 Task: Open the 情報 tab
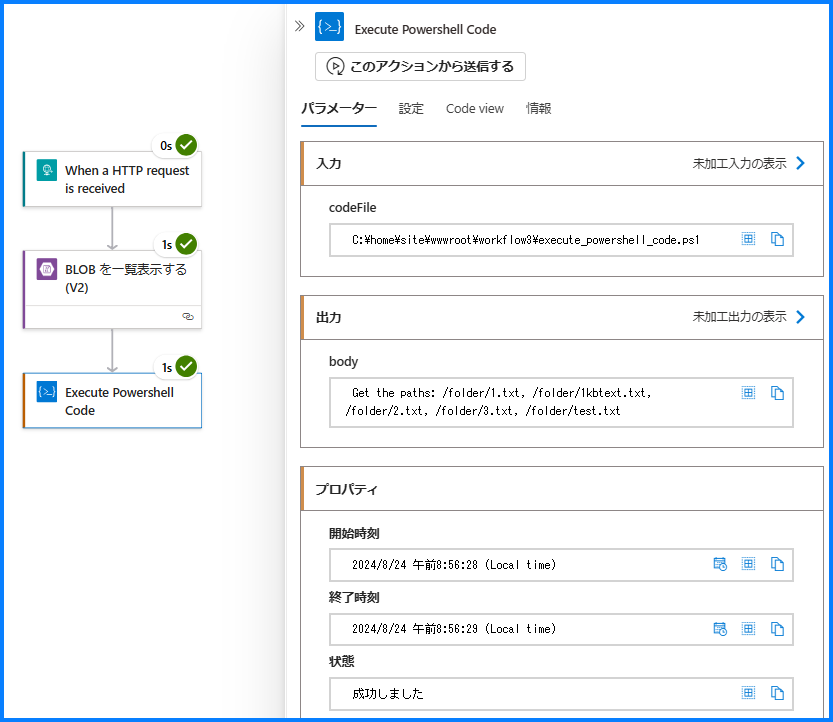539,108
